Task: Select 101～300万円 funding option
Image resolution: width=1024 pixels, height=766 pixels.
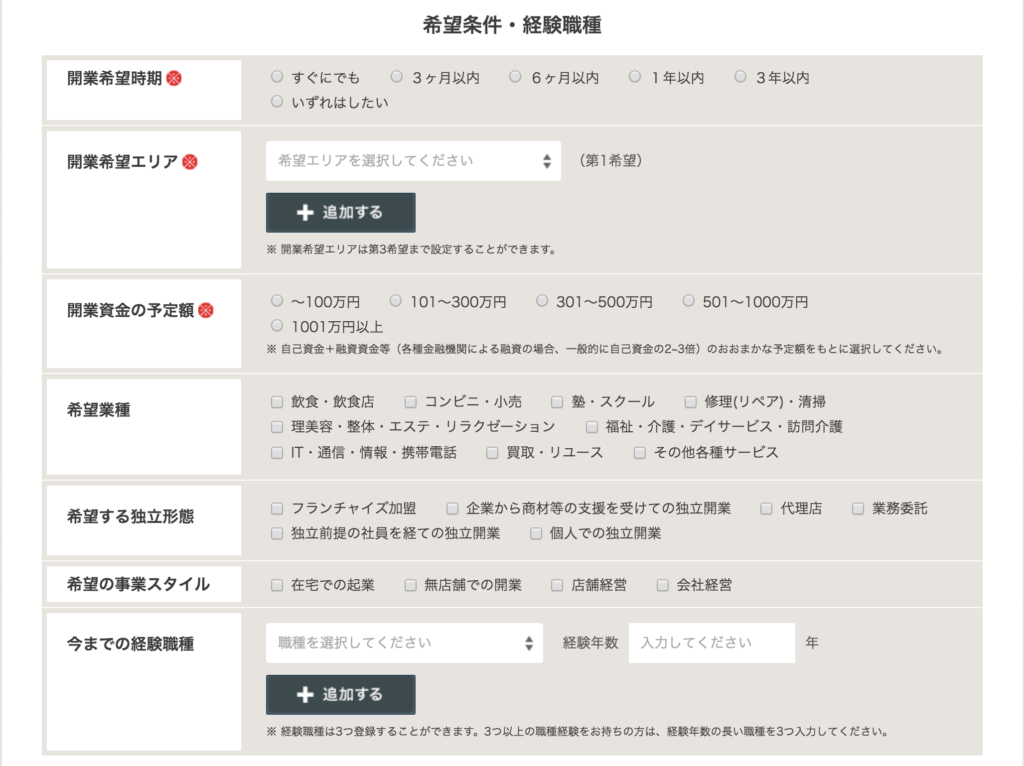Action: click(396, 301)
